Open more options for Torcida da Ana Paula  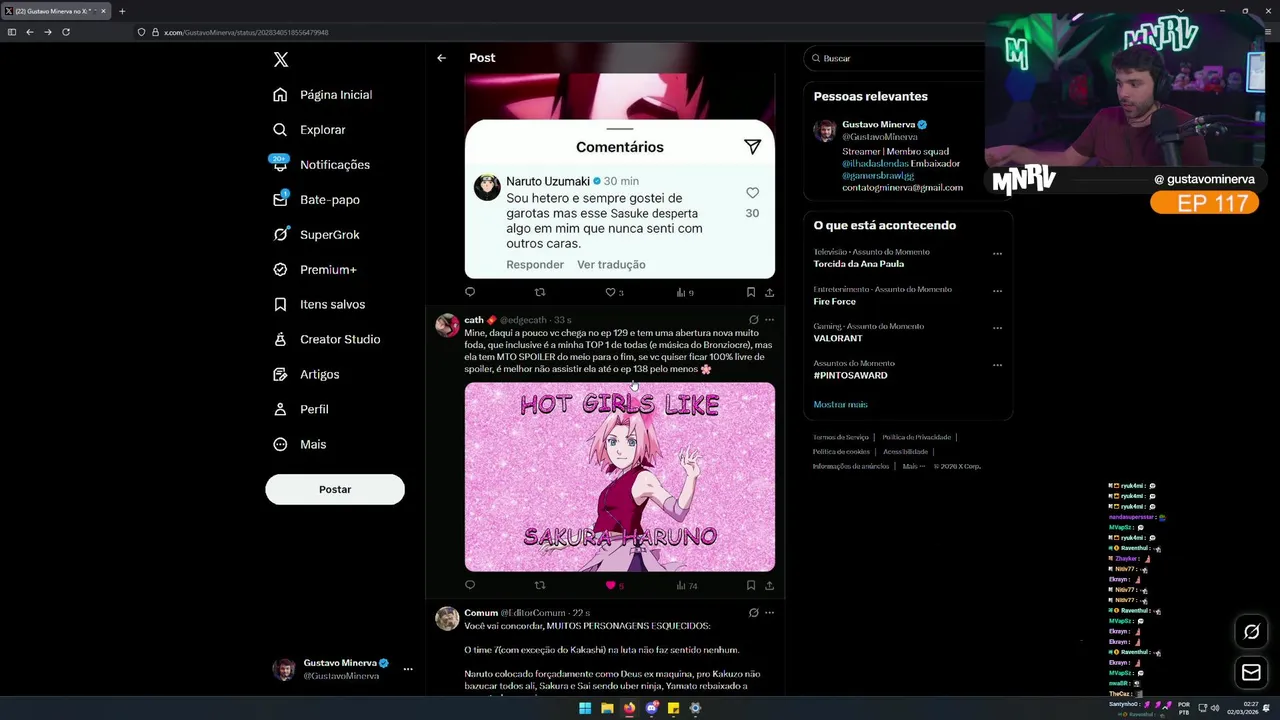[x=997, y=254]
